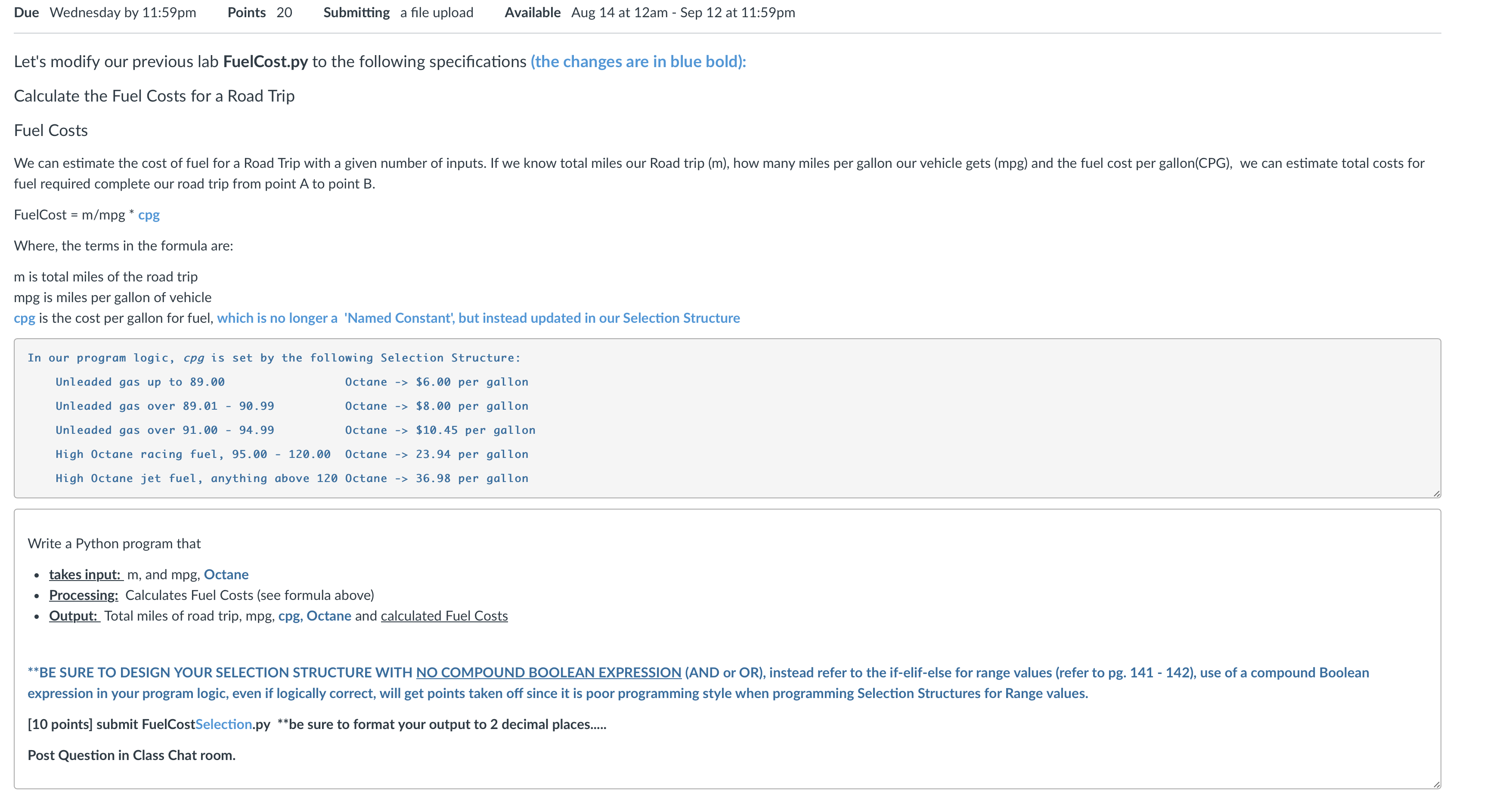The width and height of the screenshot is (1512, 791).
Task: Click the code block resize handle
Action: point(1436,494)
